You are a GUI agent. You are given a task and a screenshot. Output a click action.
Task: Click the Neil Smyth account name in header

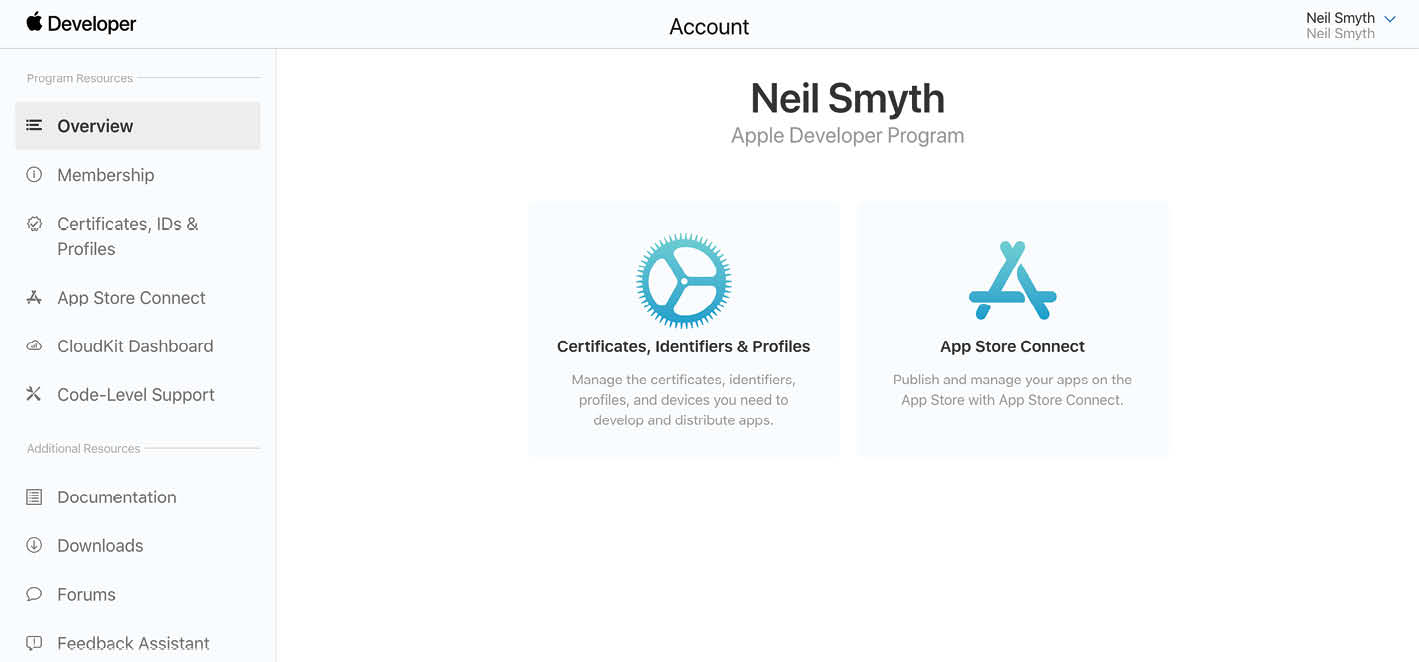click(1340, 18)
